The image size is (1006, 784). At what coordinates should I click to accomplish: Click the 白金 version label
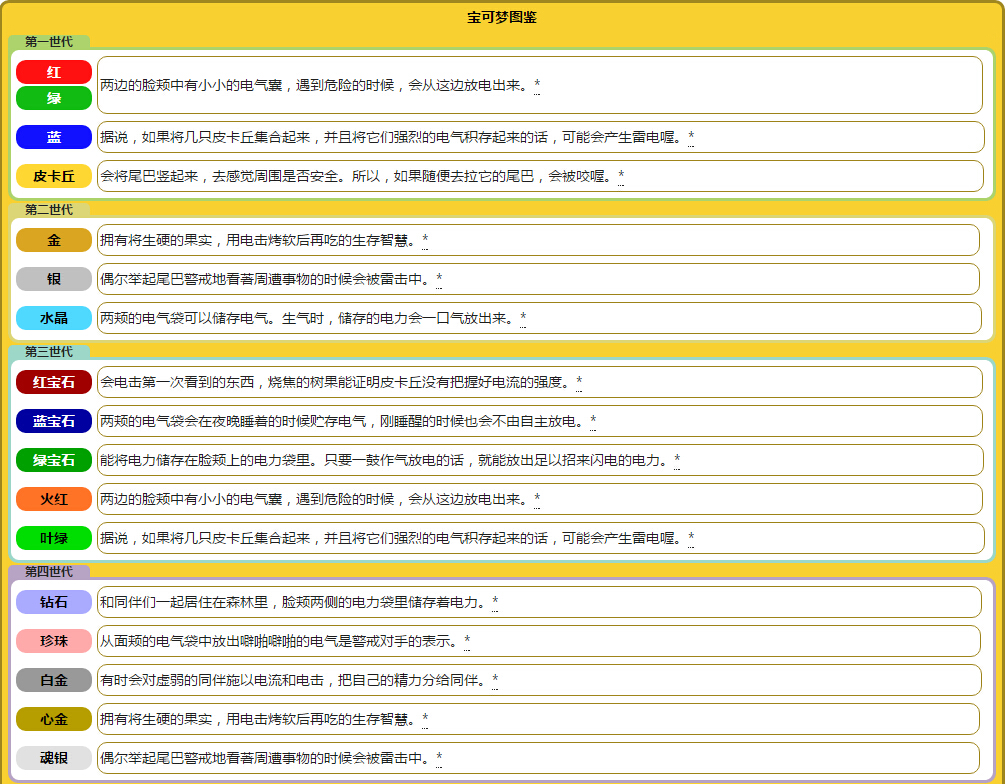(x=54, y=680)
